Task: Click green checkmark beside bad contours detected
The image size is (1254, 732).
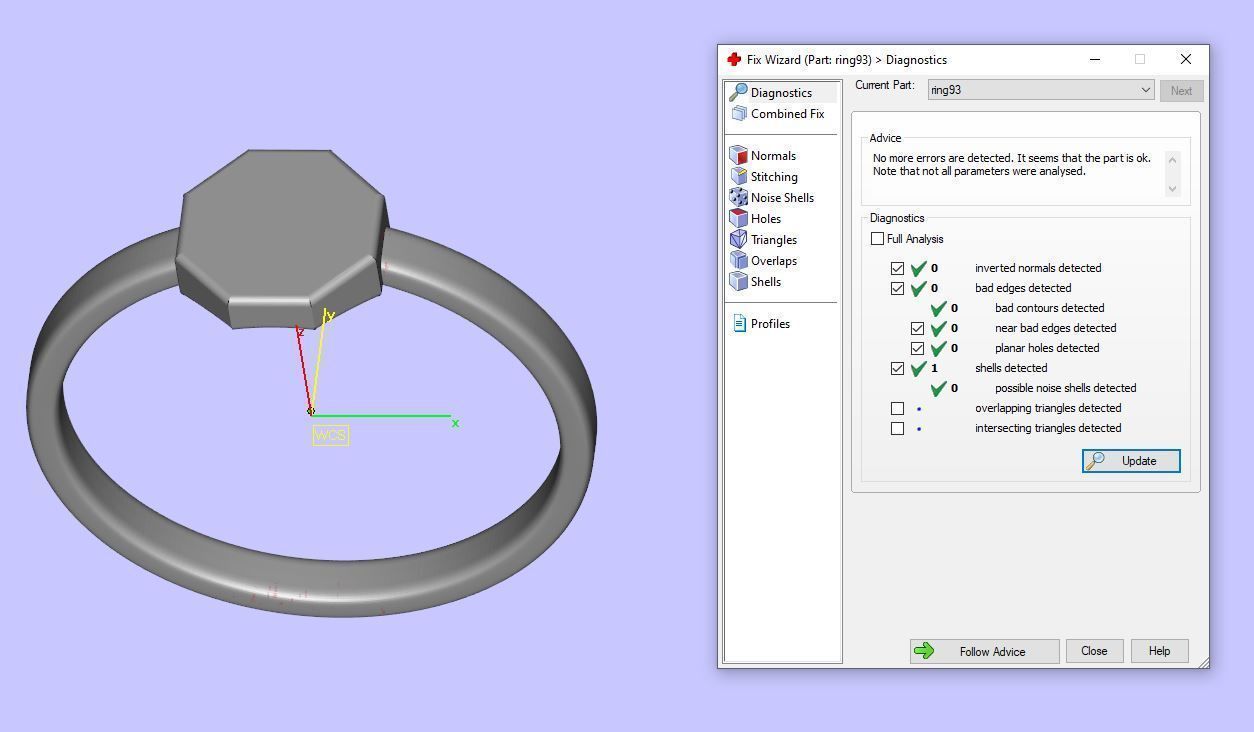Action: (x=939, y=308)
